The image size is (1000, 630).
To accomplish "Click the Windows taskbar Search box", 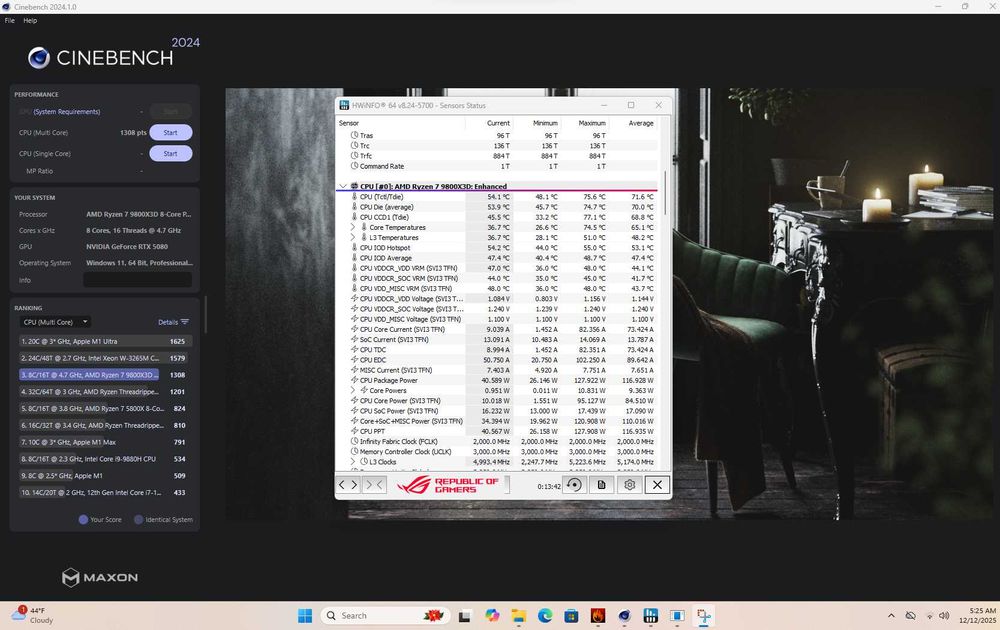I will pyautogui.click(x=385, y=615).
